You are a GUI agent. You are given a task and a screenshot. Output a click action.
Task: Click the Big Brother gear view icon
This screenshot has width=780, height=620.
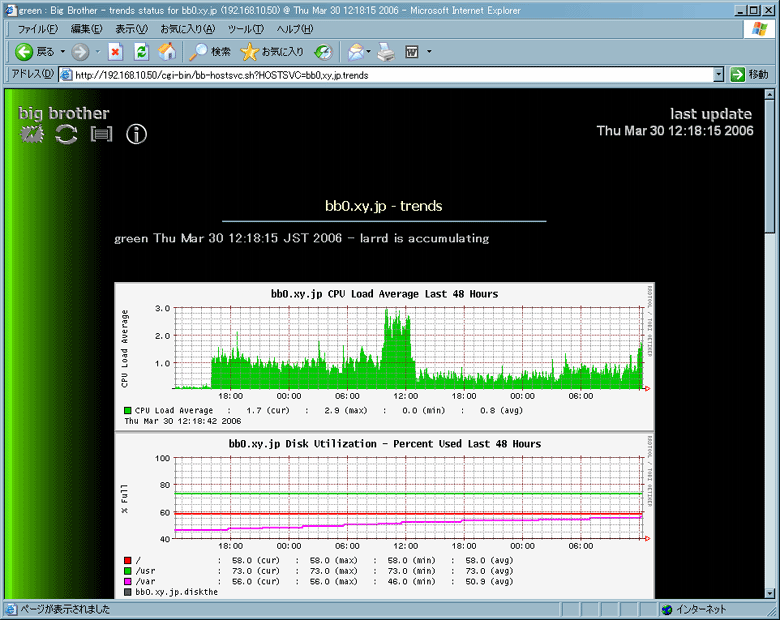click(32, 134)
